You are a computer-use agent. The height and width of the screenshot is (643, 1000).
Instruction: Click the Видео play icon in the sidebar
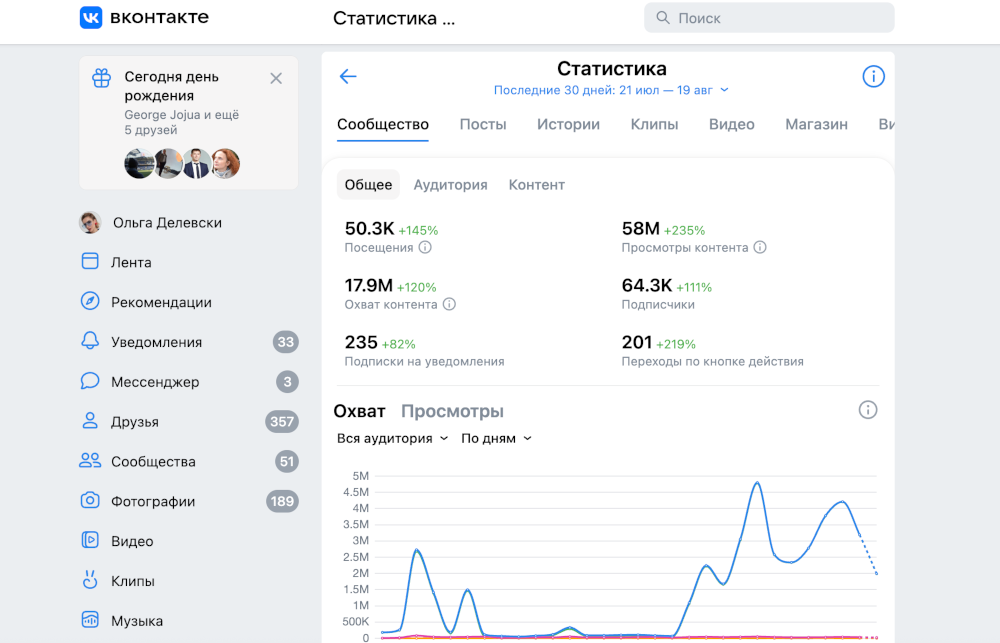click(90, 540)
